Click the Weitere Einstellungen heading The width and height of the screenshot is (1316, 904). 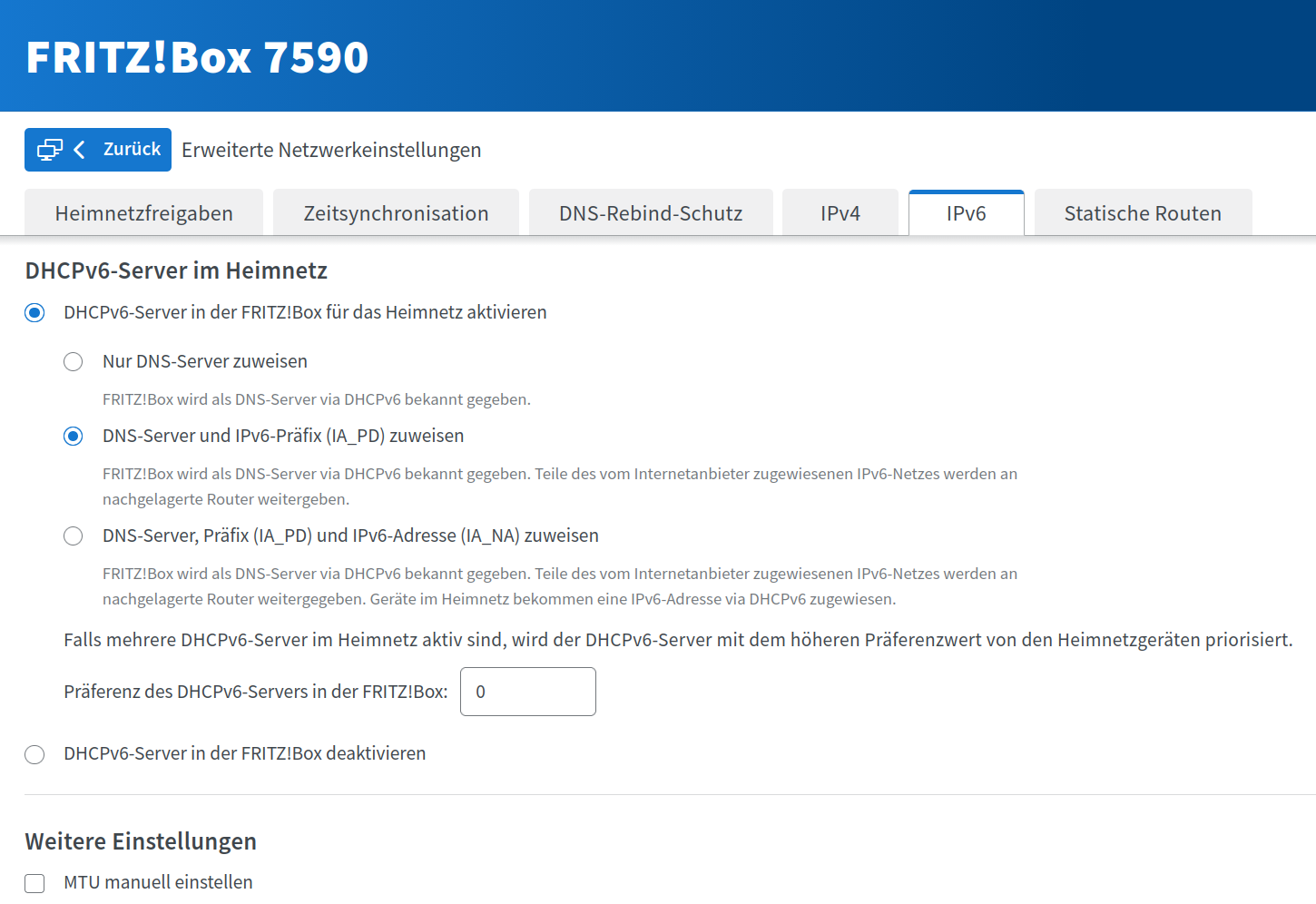[141, 841]
